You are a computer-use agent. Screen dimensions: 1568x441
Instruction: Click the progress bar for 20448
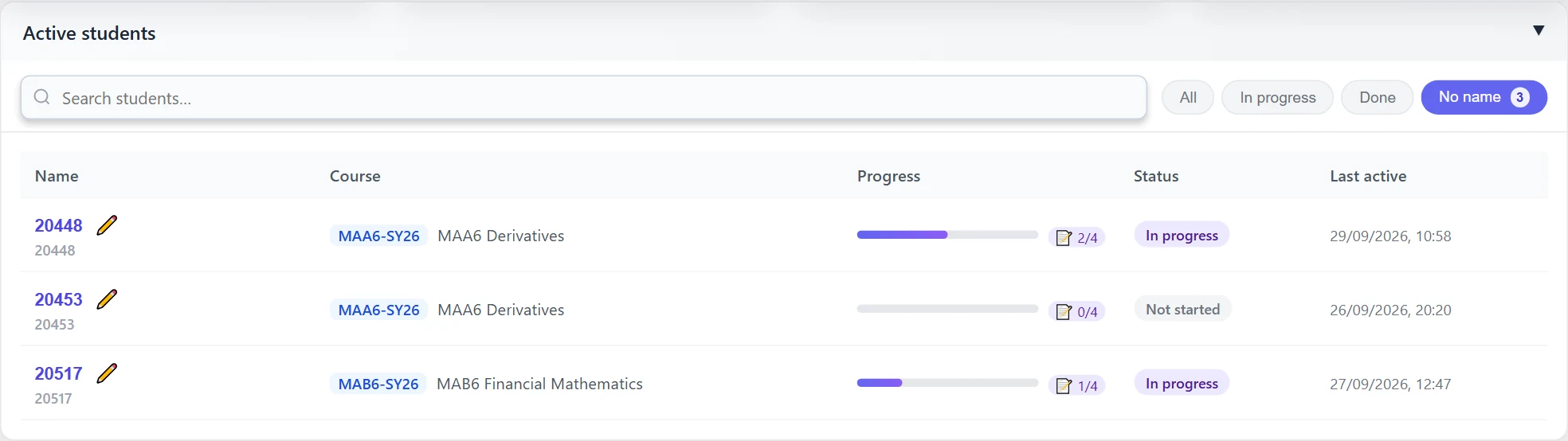(947, 235)
